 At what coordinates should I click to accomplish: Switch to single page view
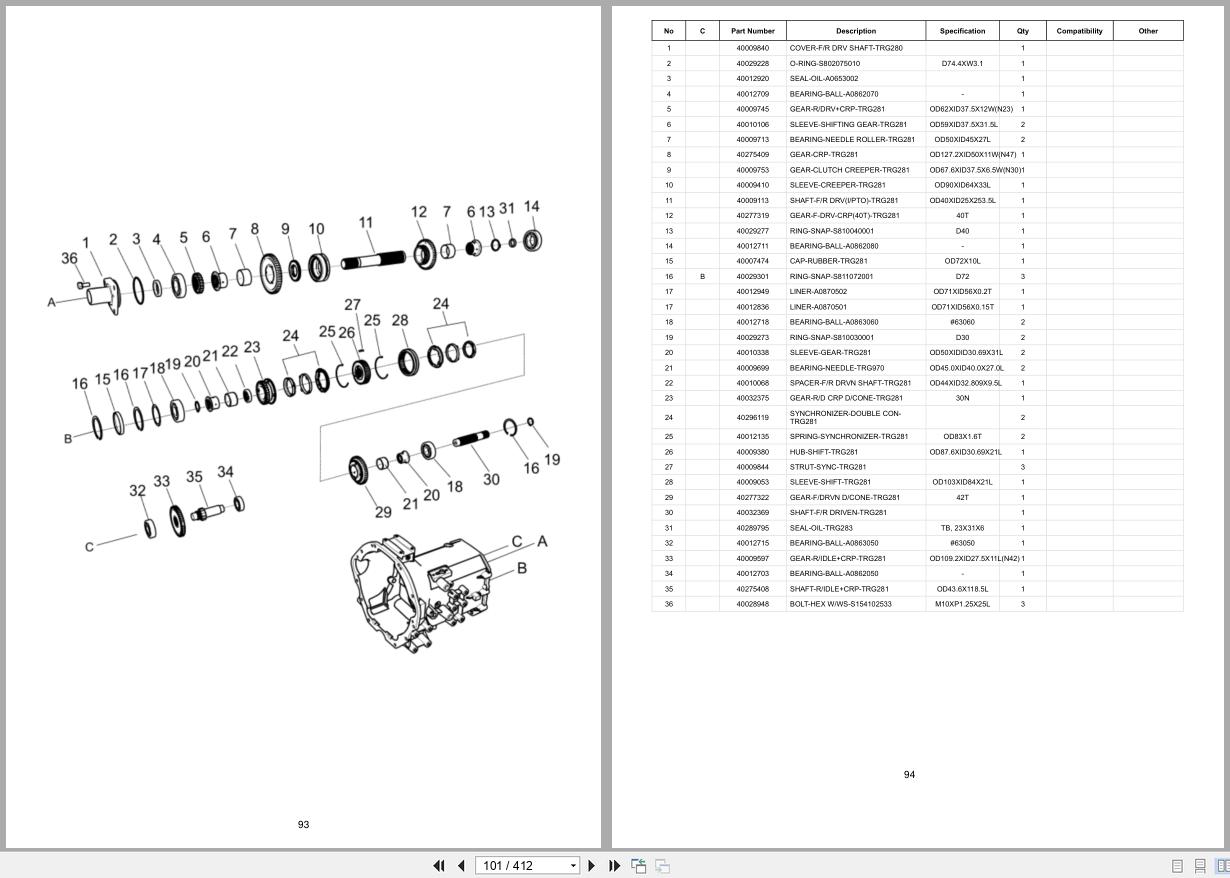click(1177, 866)
